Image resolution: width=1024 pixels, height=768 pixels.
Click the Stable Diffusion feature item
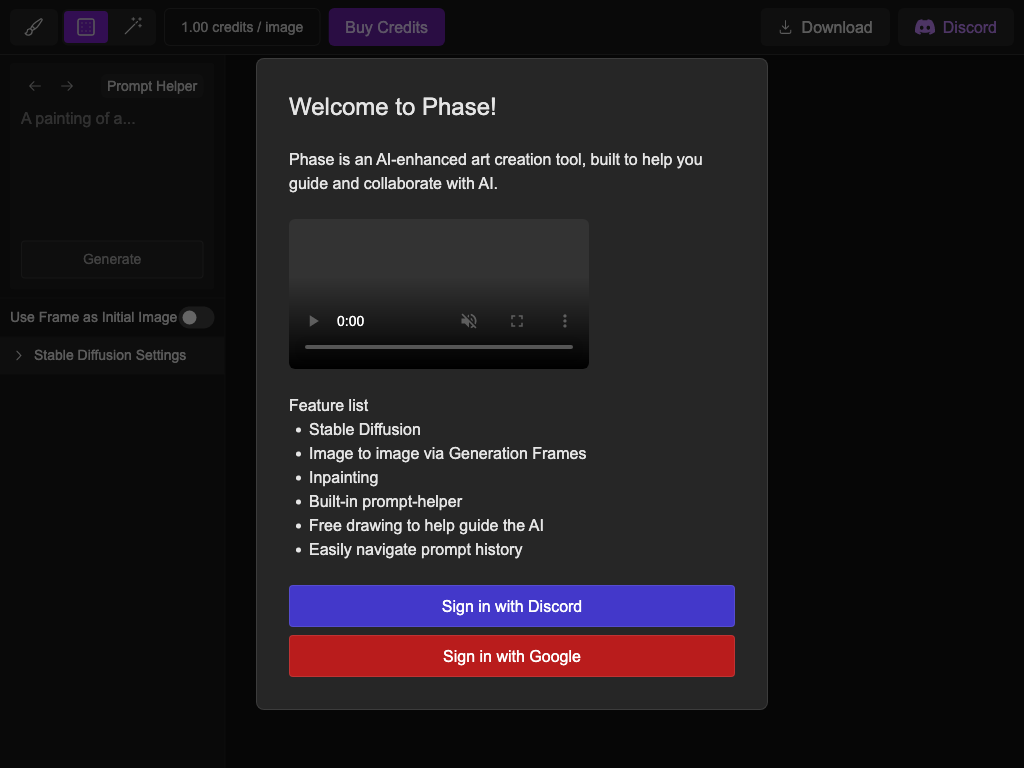tap(364, 430)
